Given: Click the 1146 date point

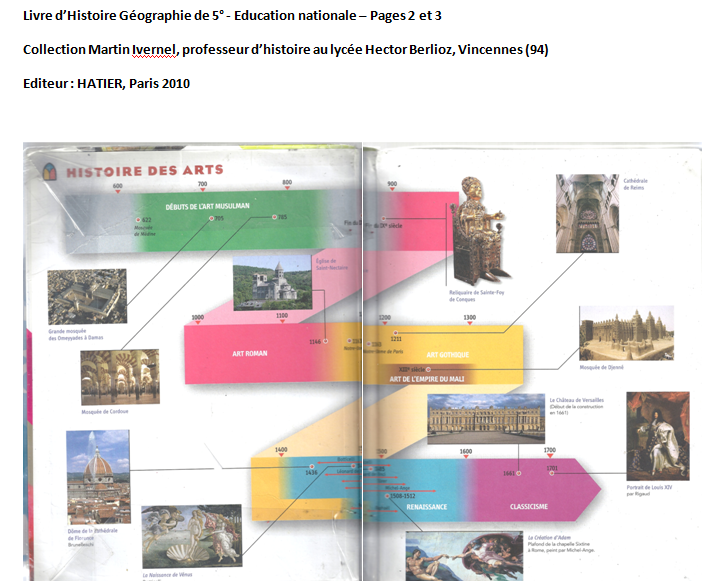Looking at the screenshot, I should (326, 341).
